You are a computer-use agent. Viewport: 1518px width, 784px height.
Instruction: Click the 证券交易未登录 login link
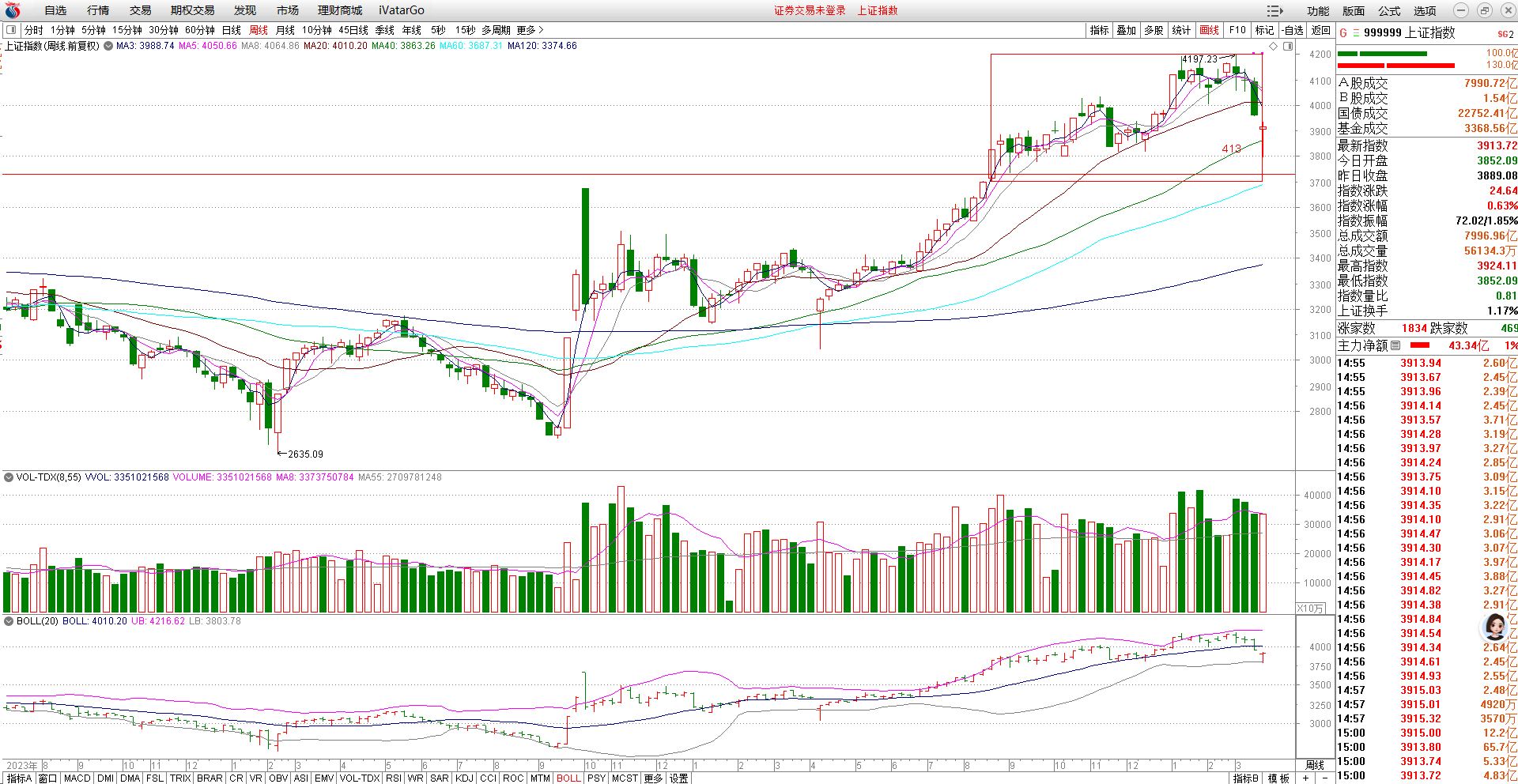810,10
